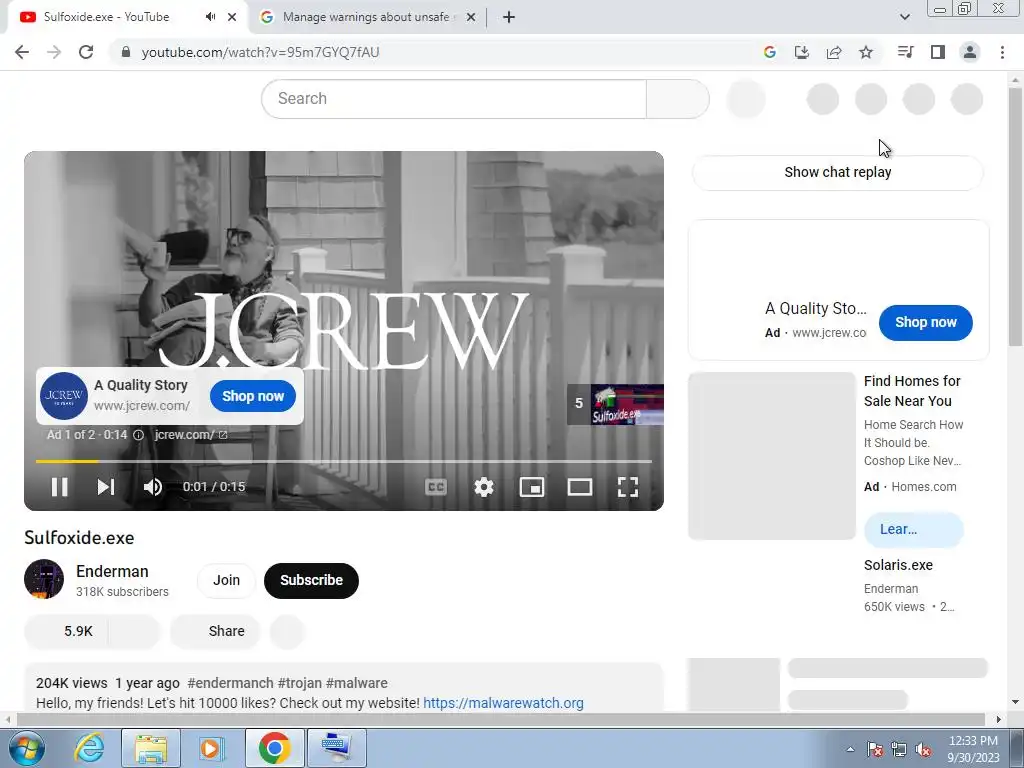Open the tab search dropdown chevron
This screenshot has width=1024, height=768.
[x=904, y=17]
